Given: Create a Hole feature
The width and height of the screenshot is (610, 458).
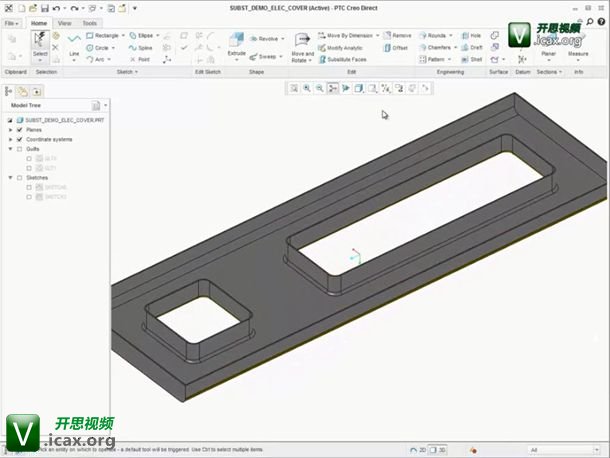Looking at the screenshot, I should [x=471, y=35].
